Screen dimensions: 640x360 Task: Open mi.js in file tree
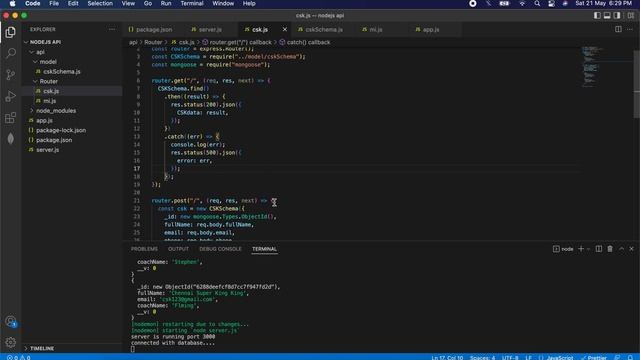coord(50,101)
